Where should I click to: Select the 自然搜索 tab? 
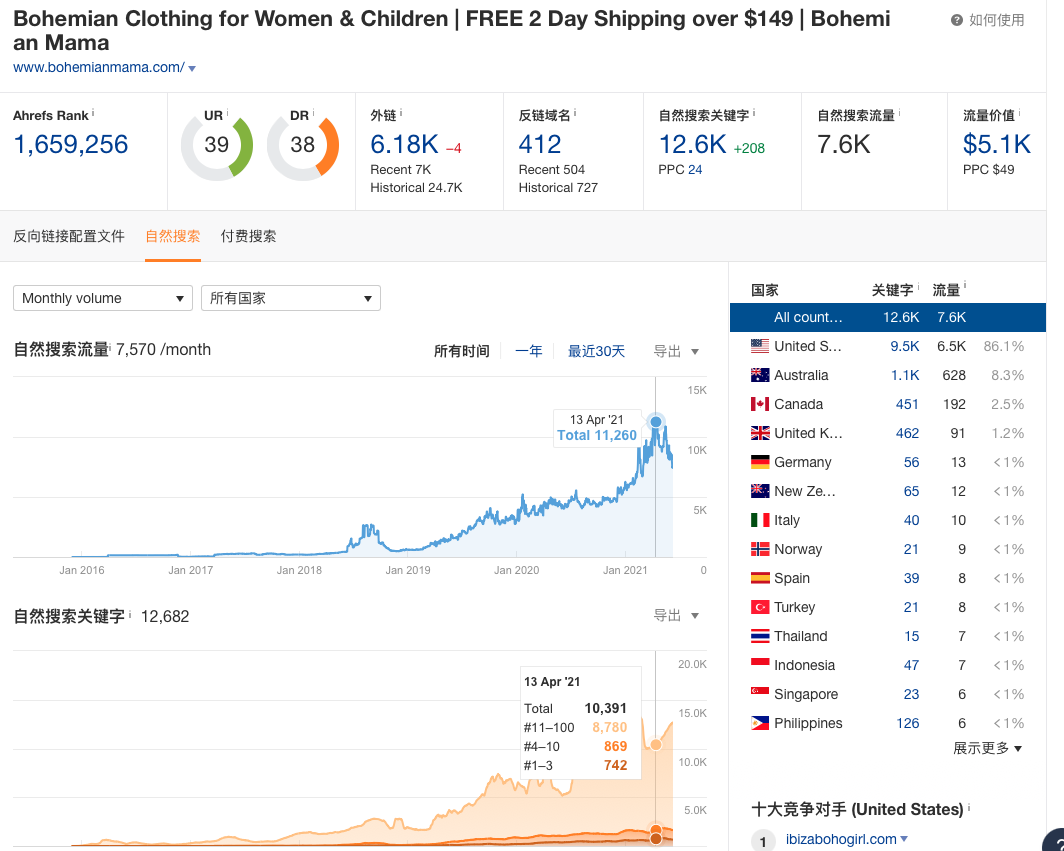coord(173,236)
